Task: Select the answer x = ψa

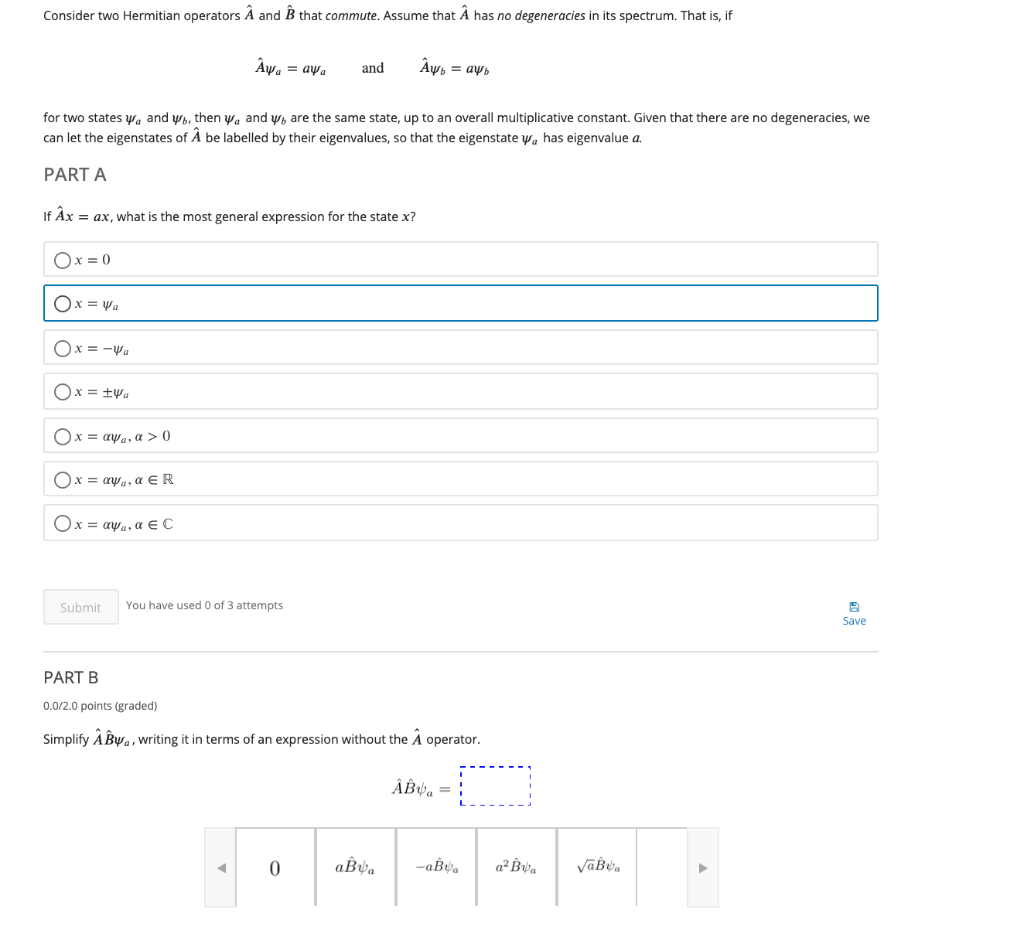Action: pos(62,303)
